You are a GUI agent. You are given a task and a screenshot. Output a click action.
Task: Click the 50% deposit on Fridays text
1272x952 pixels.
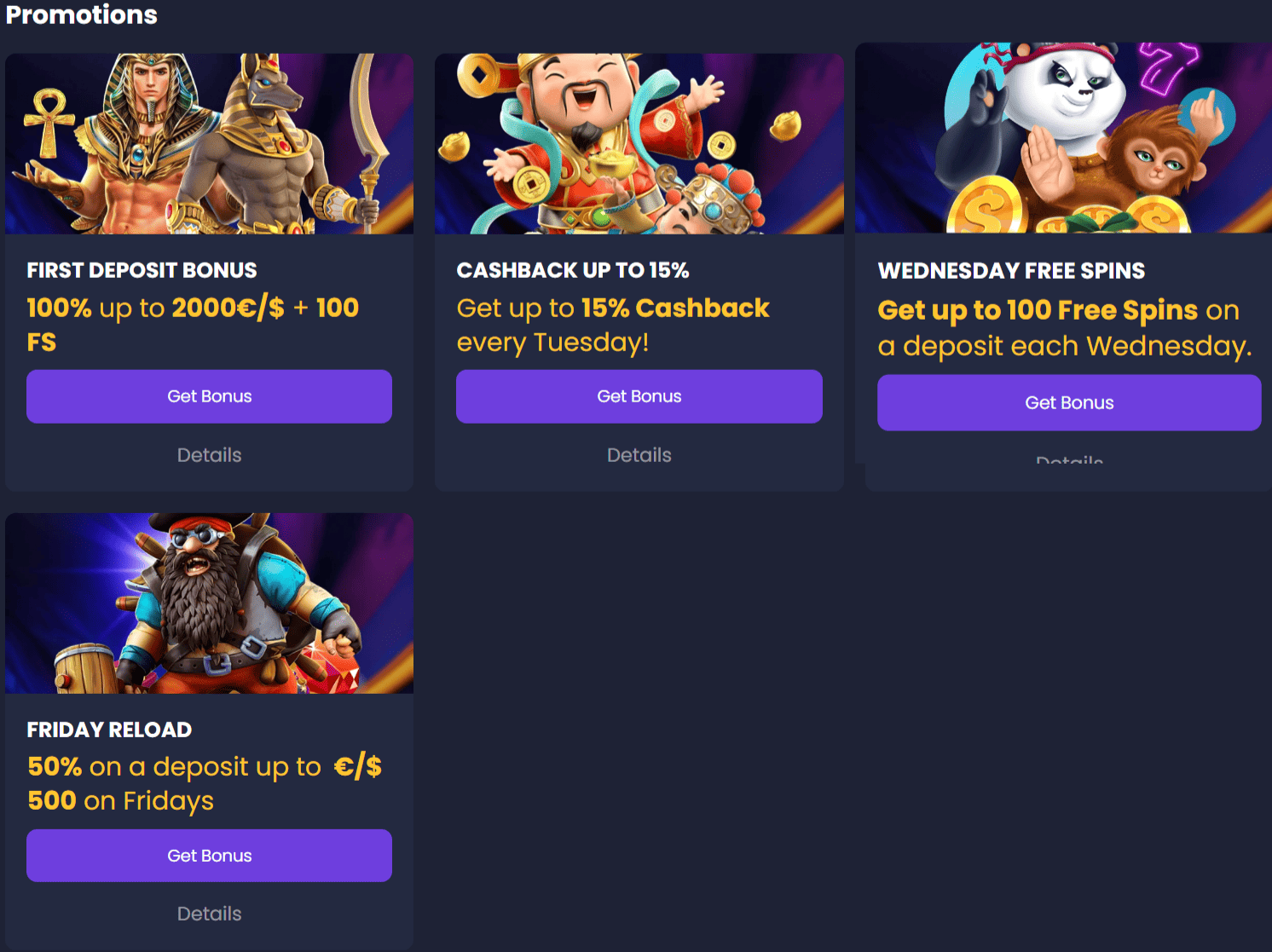pos(205,783)
